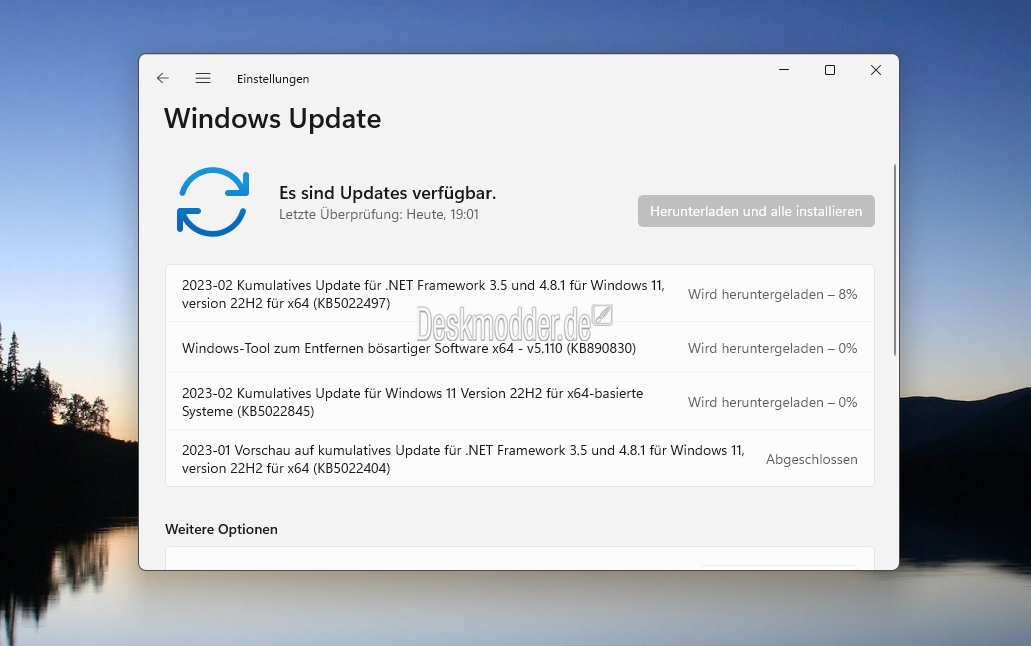
Task: Select the KB5022497 .NET Framework update row
Action: (x=519, y=294)
